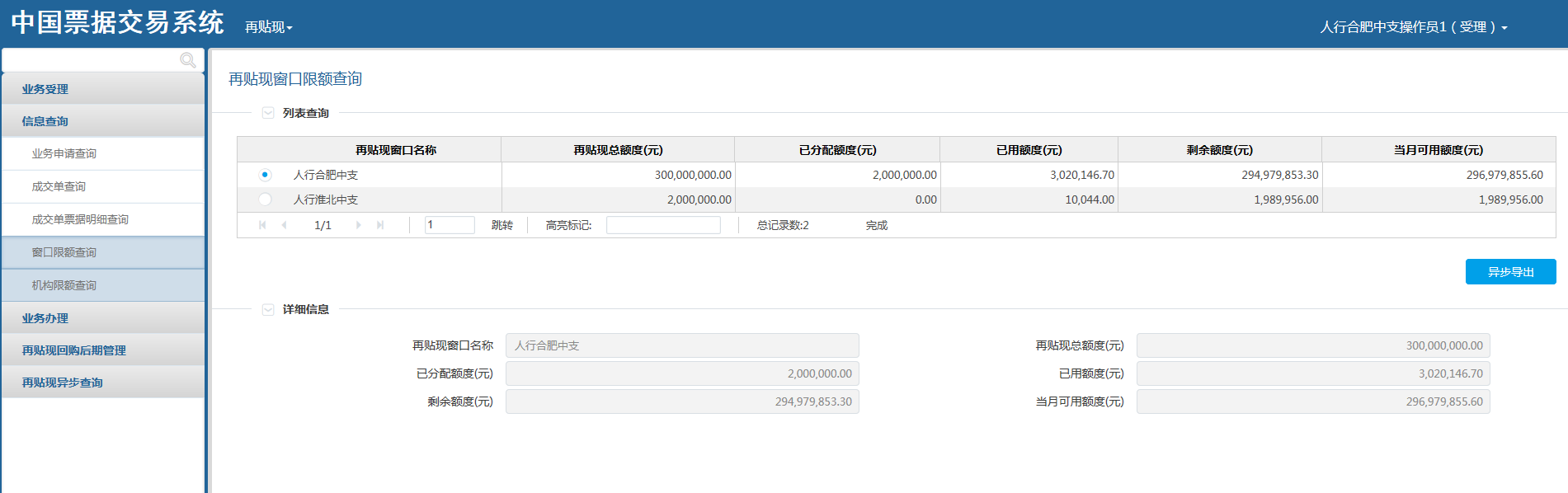This screenshot has height=493, width=1568.
Task: Jump to last page pagination icon
Action: pos(380,225)
